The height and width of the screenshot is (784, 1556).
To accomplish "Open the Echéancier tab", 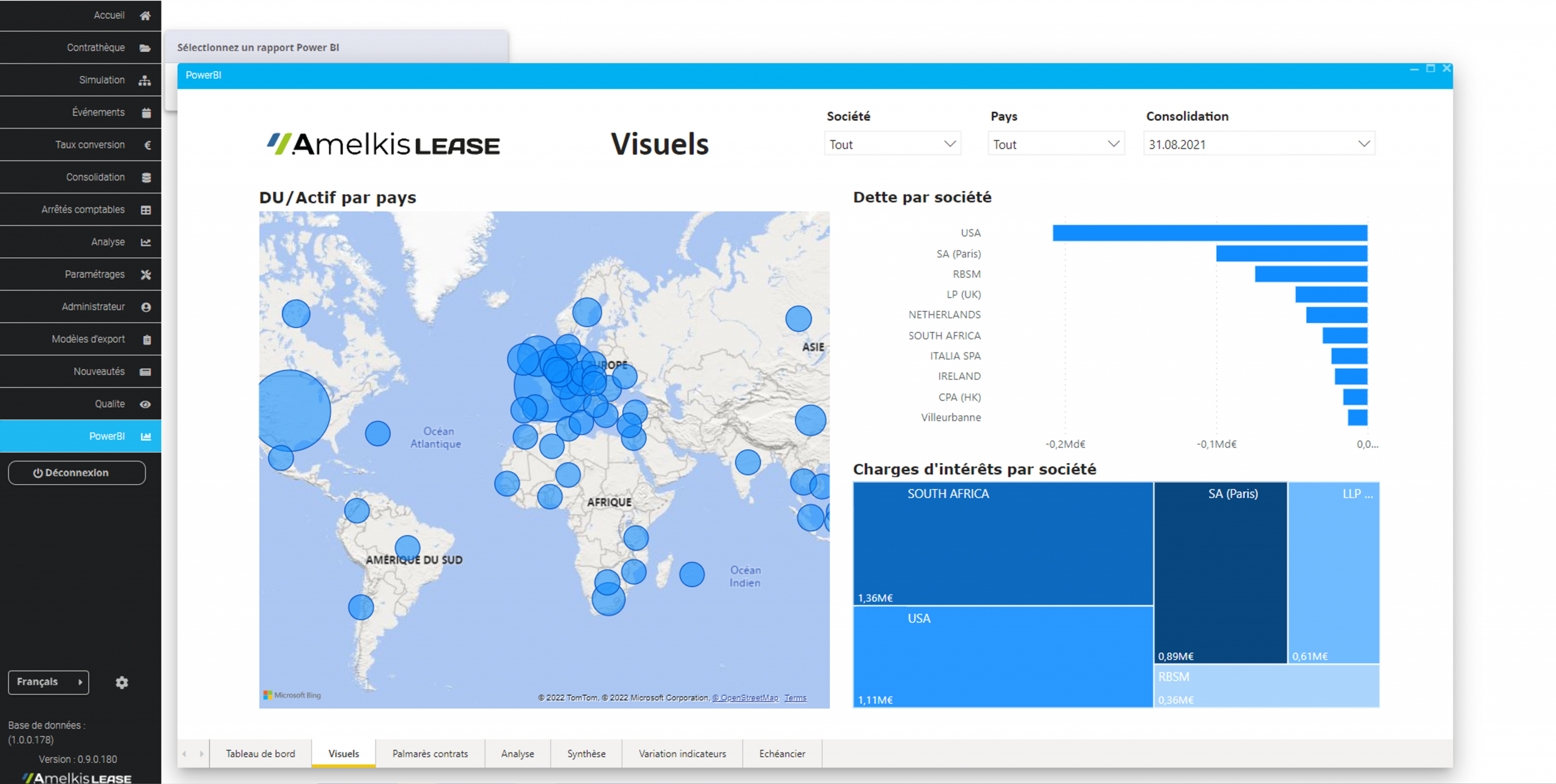I will click(x=782, y=754).
